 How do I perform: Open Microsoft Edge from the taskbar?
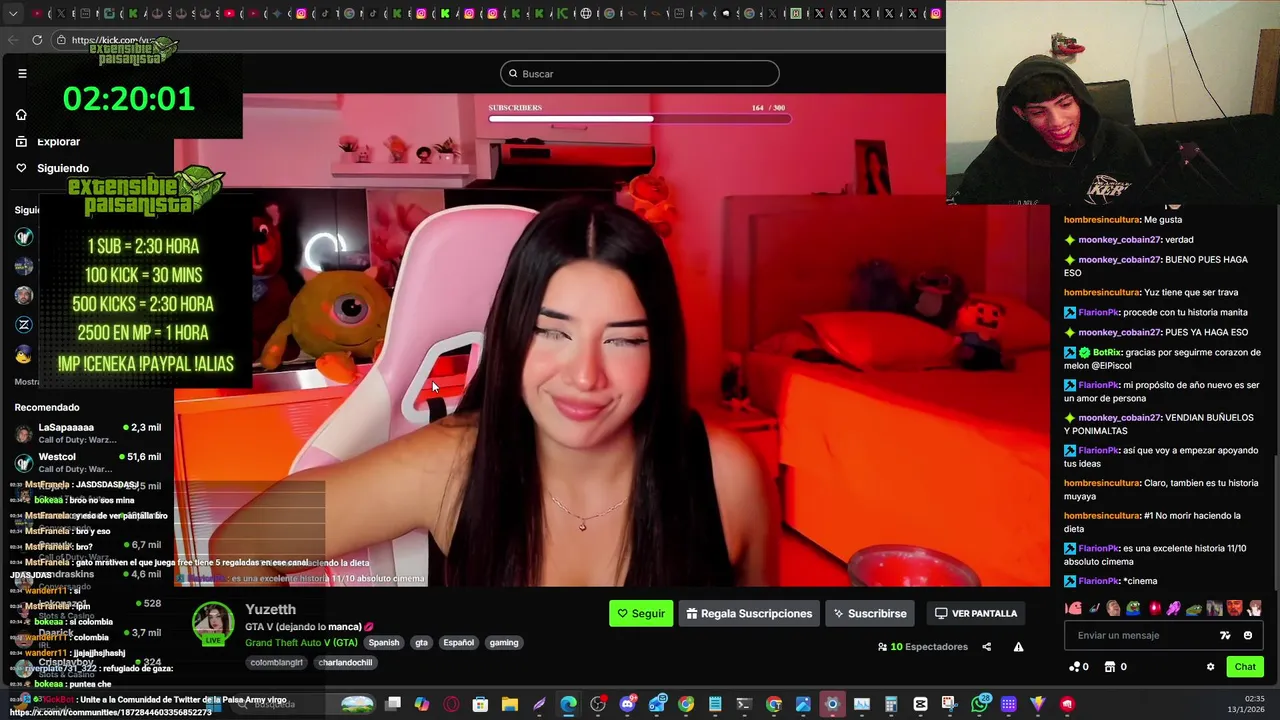[567, 704]
